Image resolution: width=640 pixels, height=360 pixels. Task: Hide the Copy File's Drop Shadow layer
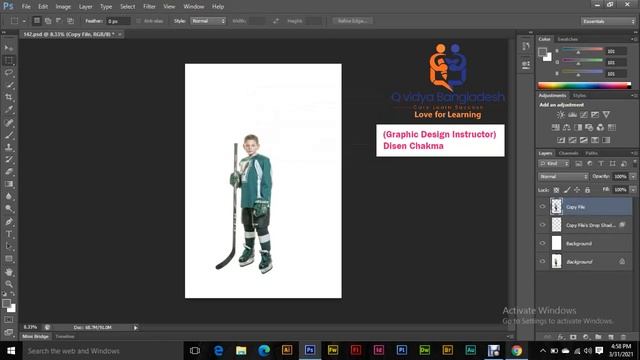click(x=542, y=225)
